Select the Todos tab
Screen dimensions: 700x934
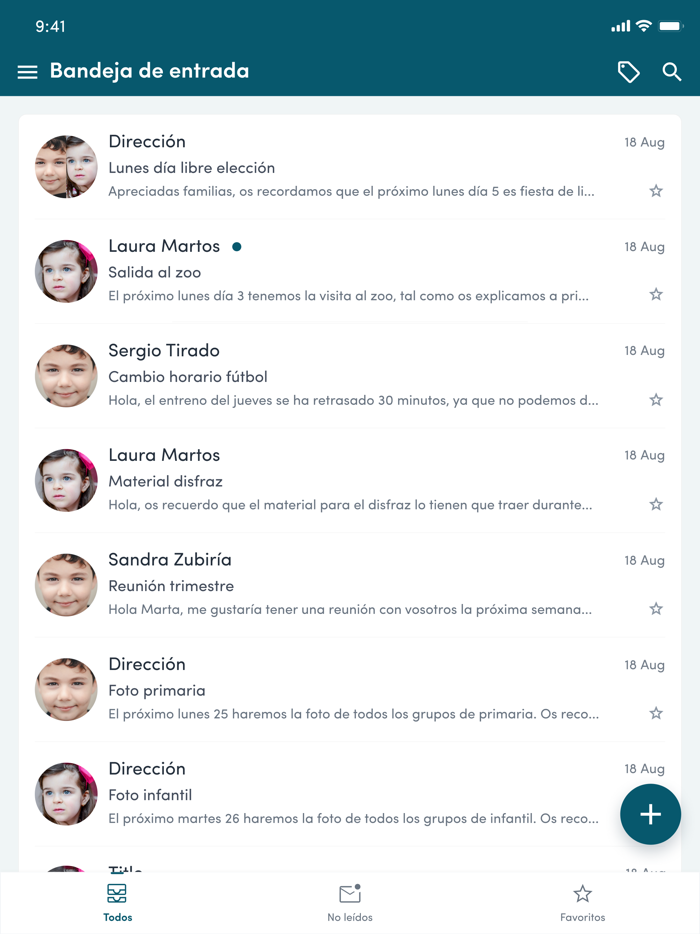pos(117,902)
